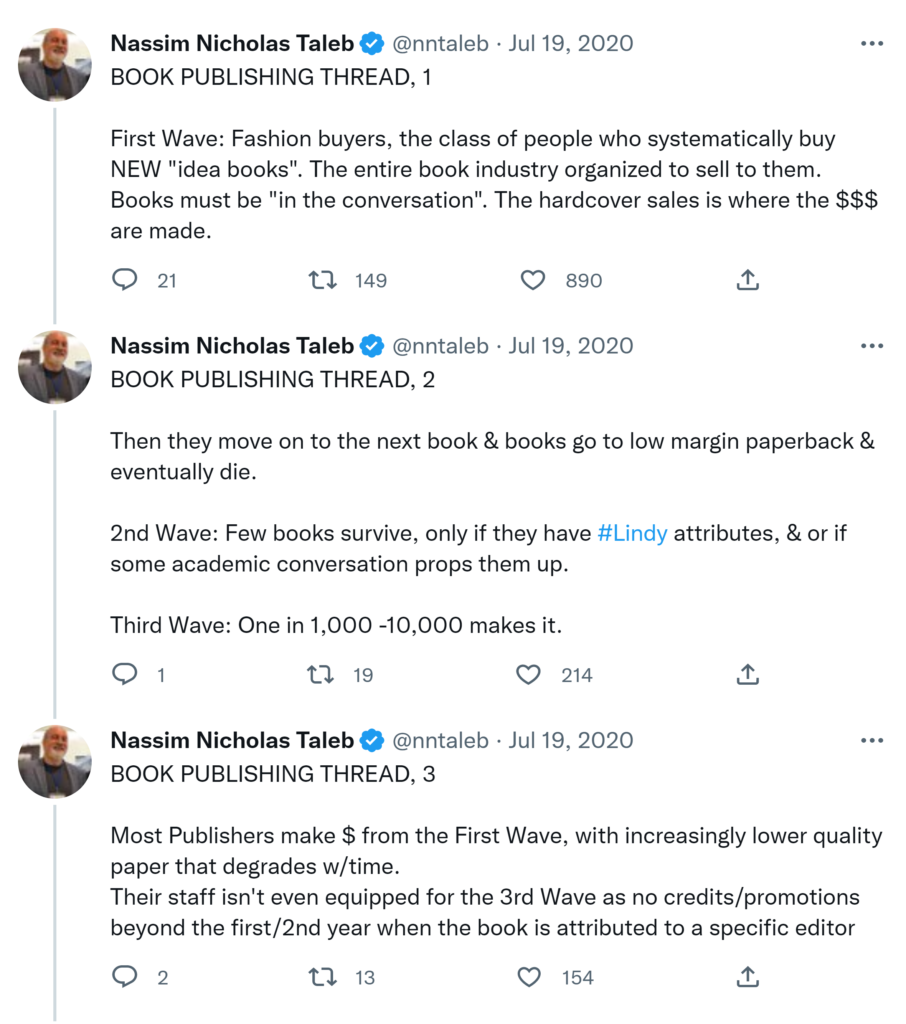906x1024 pixels.
Task: Open Nassim Nicholas Taleb's profile from first tweet
Action: pos(231,44)
